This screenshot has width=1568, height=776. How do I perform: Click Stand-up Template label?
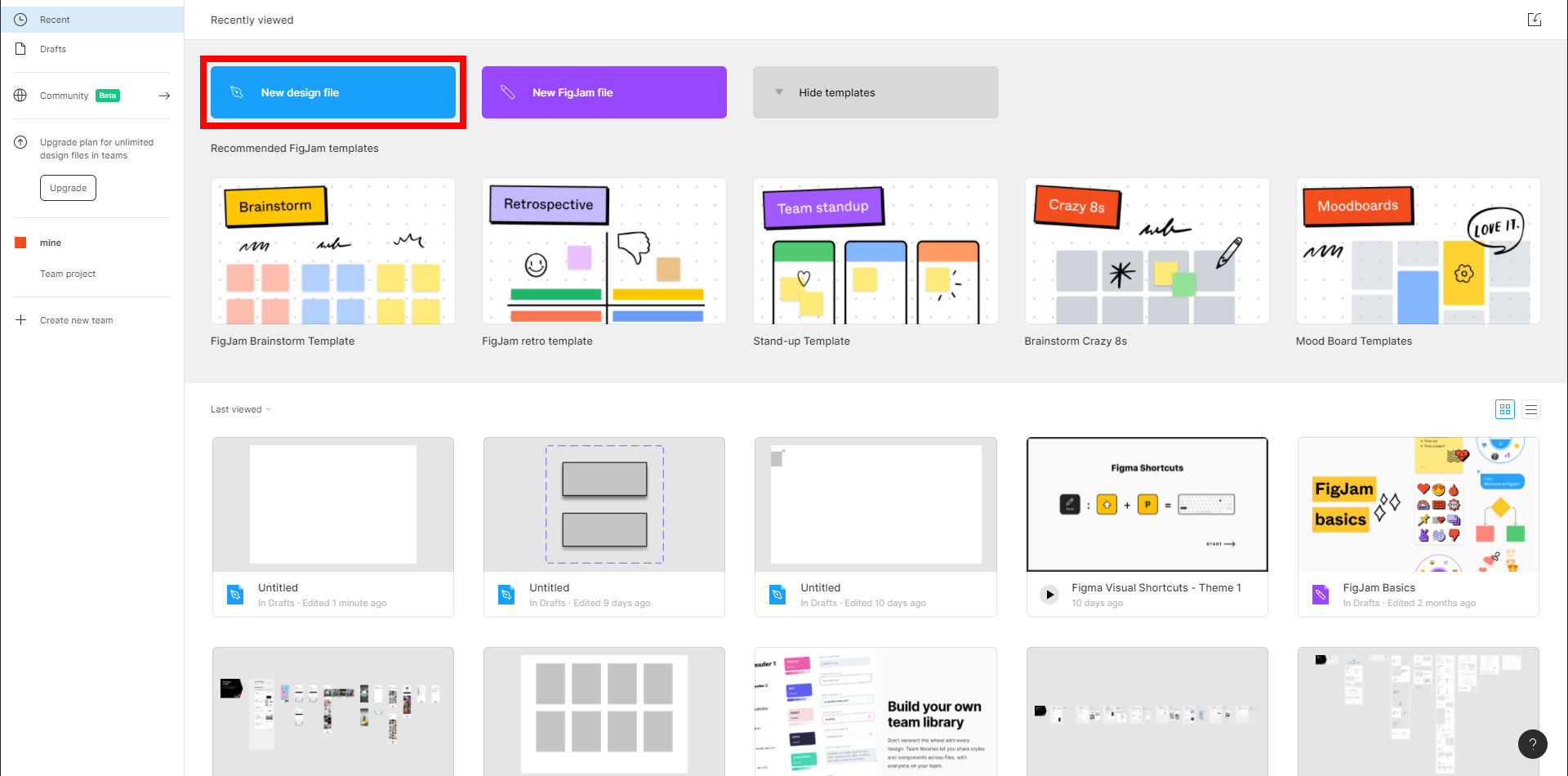point(801,341)
